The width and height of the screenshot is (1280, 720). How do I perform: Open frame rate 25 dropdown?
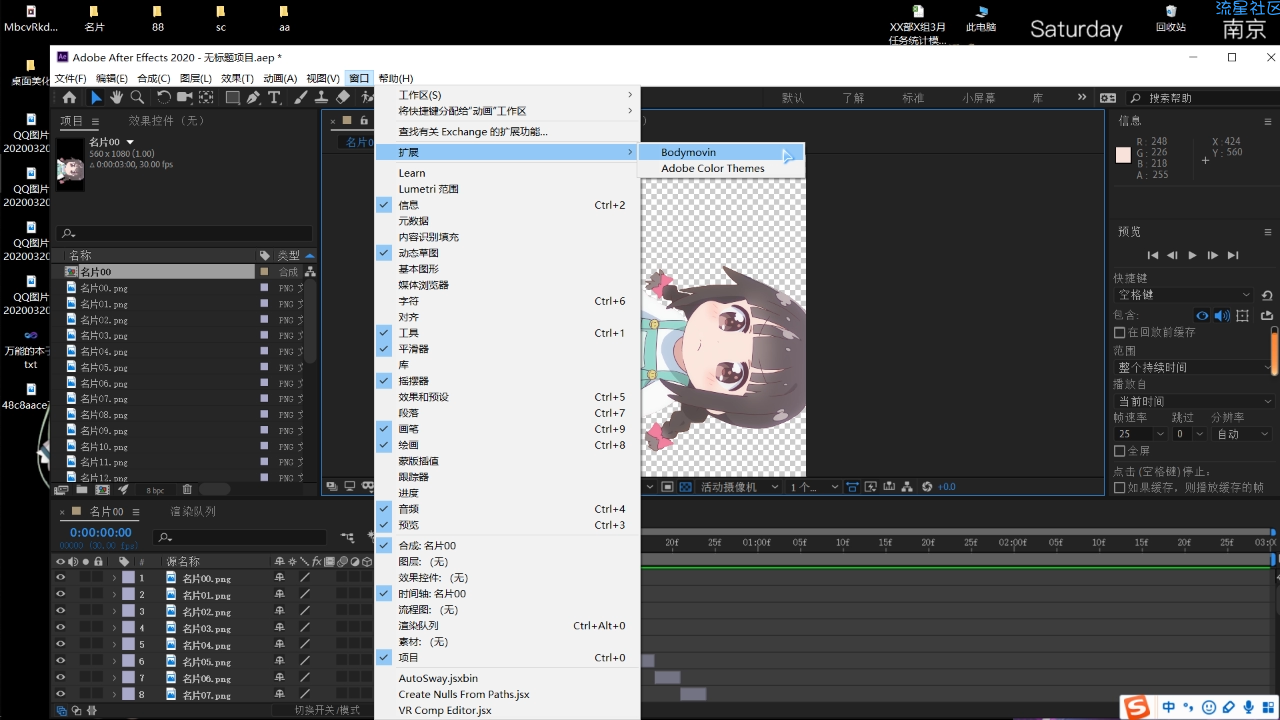(x=1140, y=434)
